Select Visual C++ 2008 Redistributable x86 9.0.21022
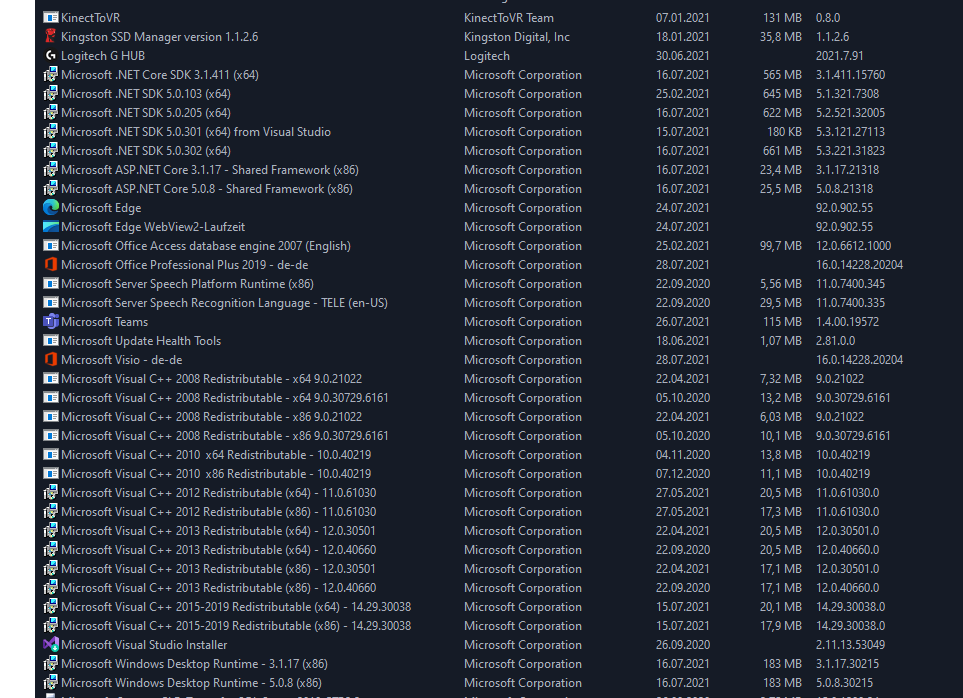This screenshot has height=698, width=963. [211, 417]
